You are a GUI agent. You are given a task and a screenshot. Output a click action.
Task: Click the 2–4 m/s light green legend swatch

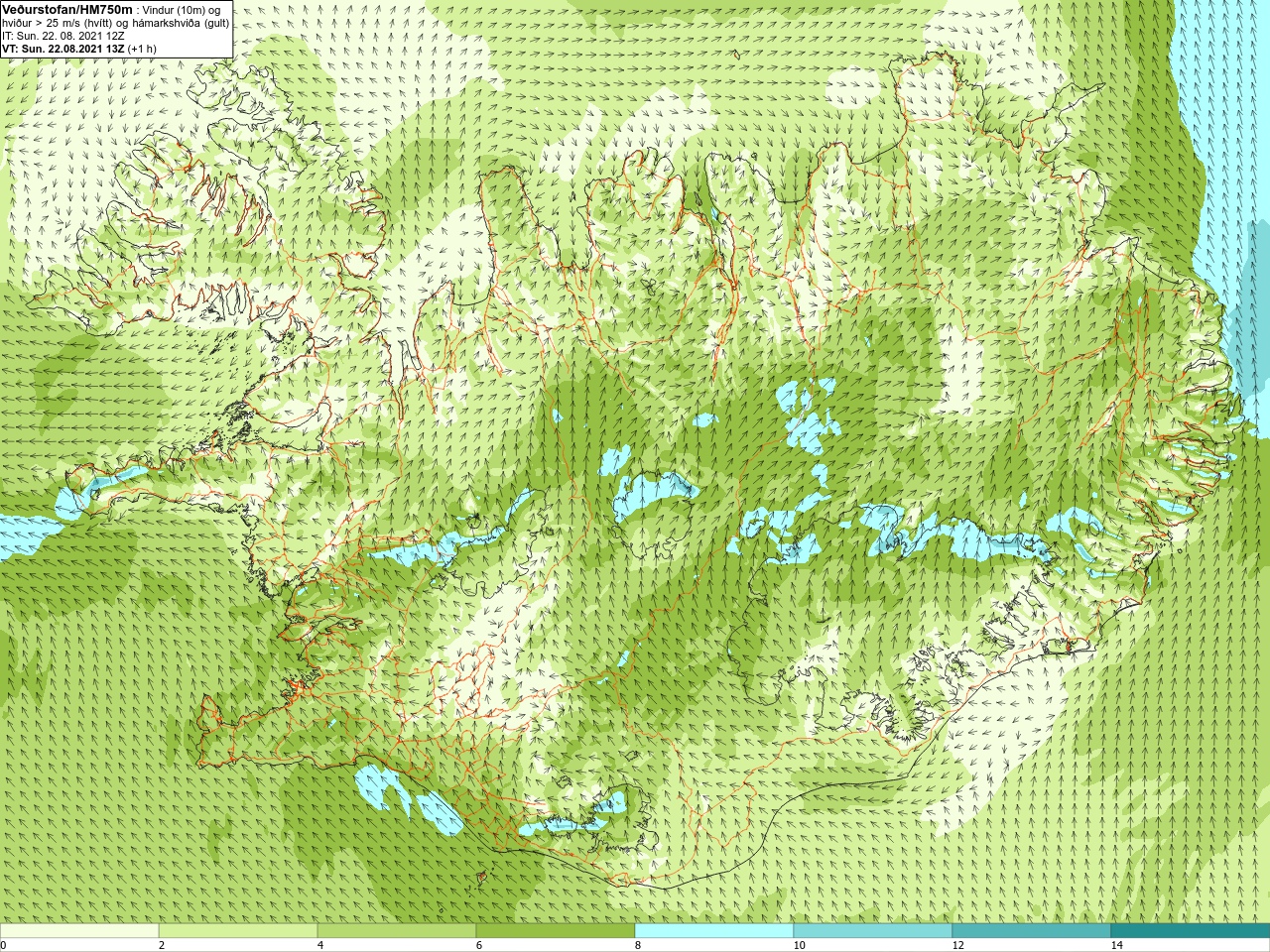[x=238, y=931]
